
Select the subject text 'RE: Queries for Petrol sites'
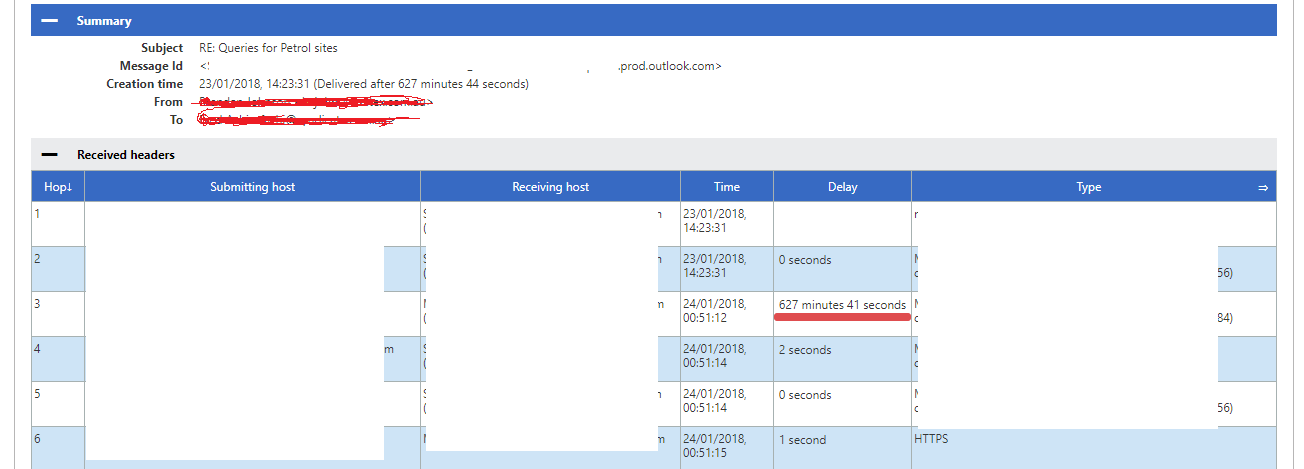point(268,48)
